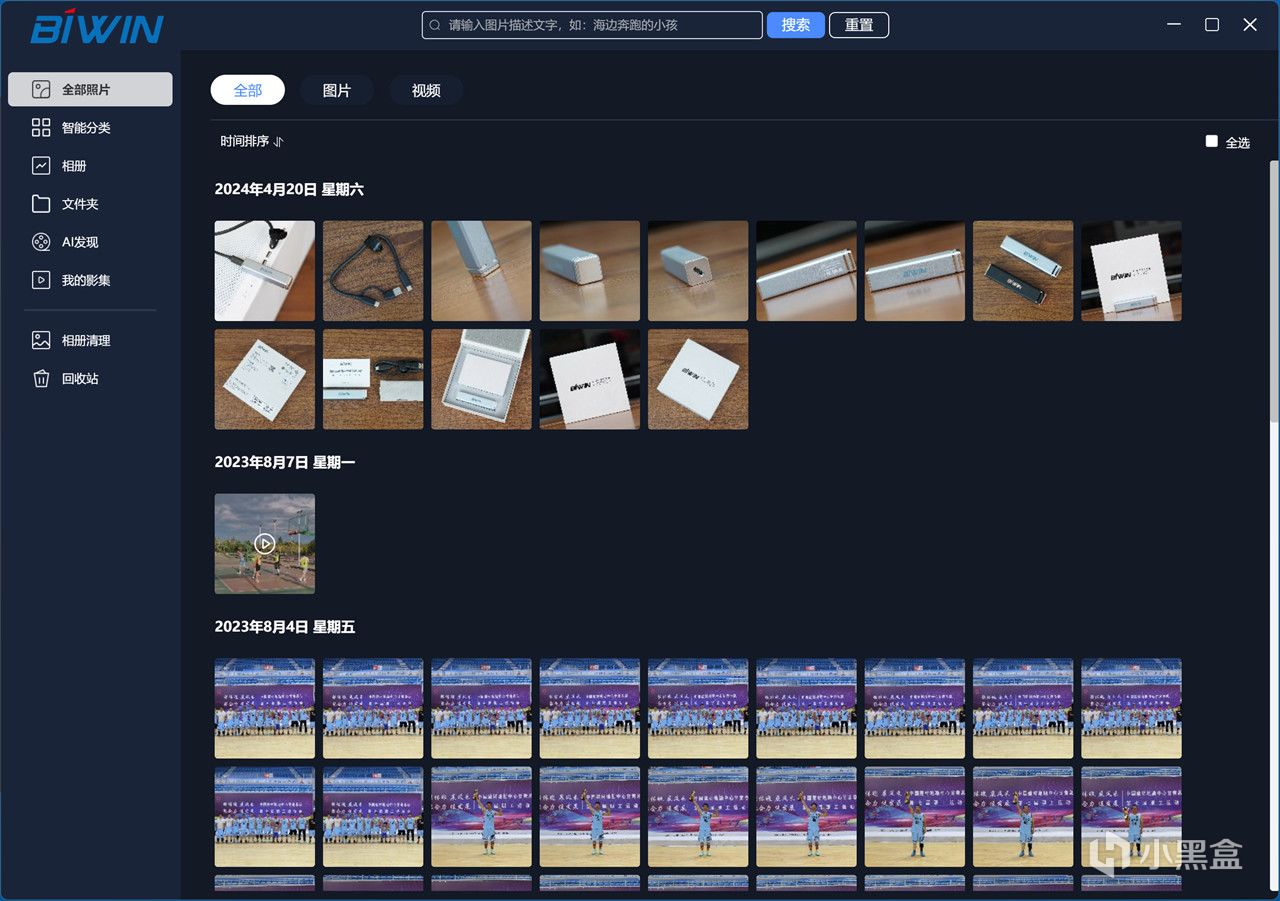This screenshot has width=1280, height=901.
Task: Click the 时间排序 sort label
Action: point(245,141)
